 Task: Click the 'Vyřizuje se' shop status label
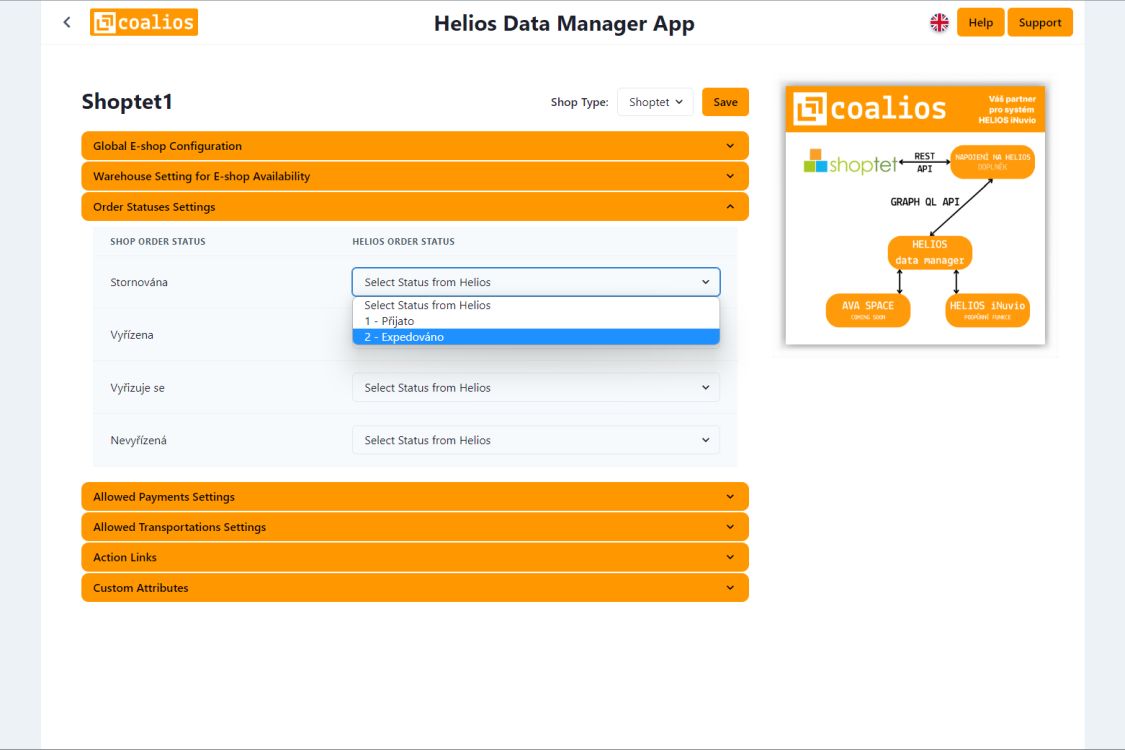tap(138, 388)
